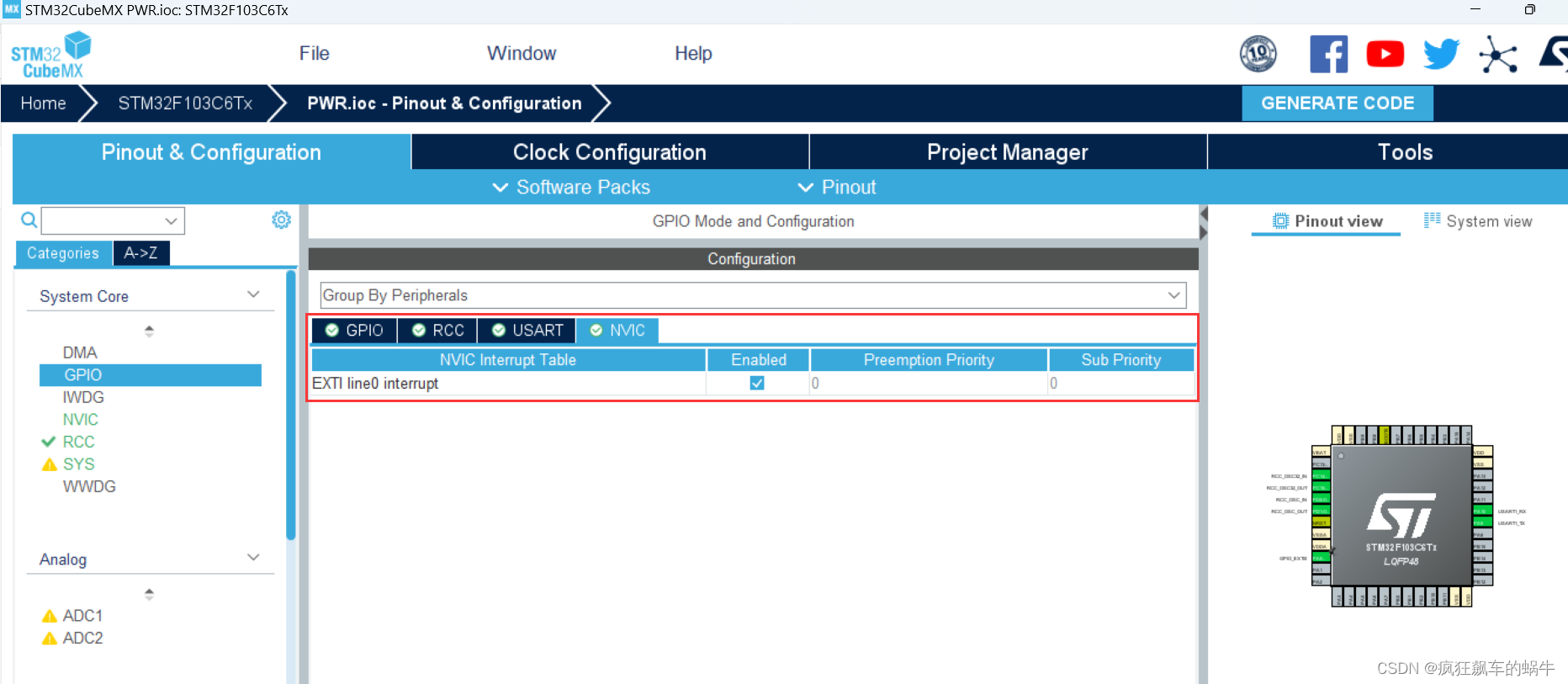This screenshot has height=684, width=1568.
Task: Click the STM32CubeMX logo icon
Action: [50, 55]
